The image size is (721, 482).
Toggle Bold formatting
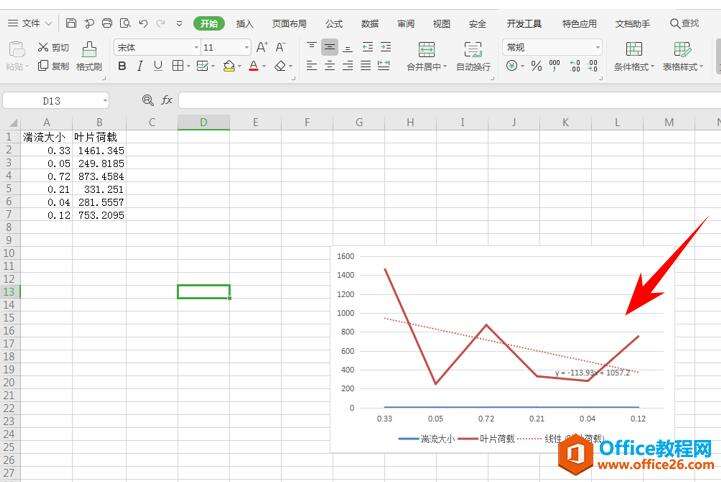click(x=122, y=66)
